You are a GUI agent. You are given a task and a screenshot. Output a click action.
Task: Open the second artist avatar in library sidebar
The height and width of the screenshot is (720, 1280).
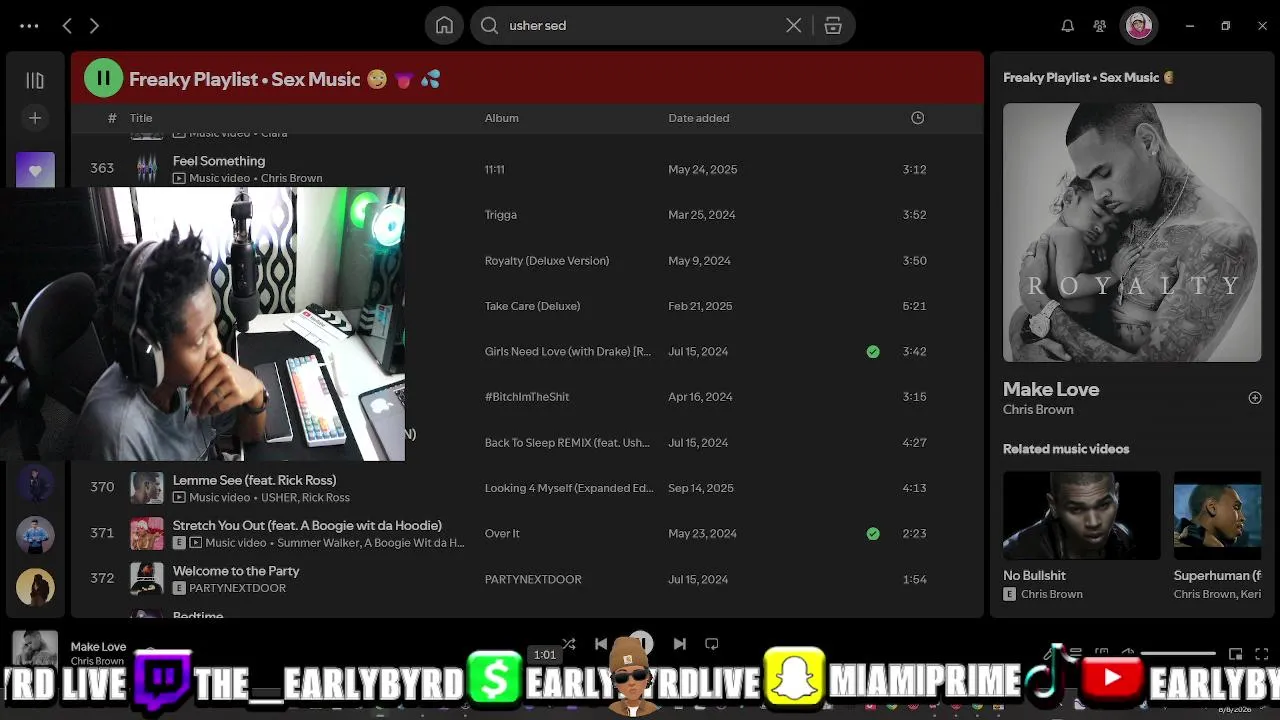tap(35, 535)
